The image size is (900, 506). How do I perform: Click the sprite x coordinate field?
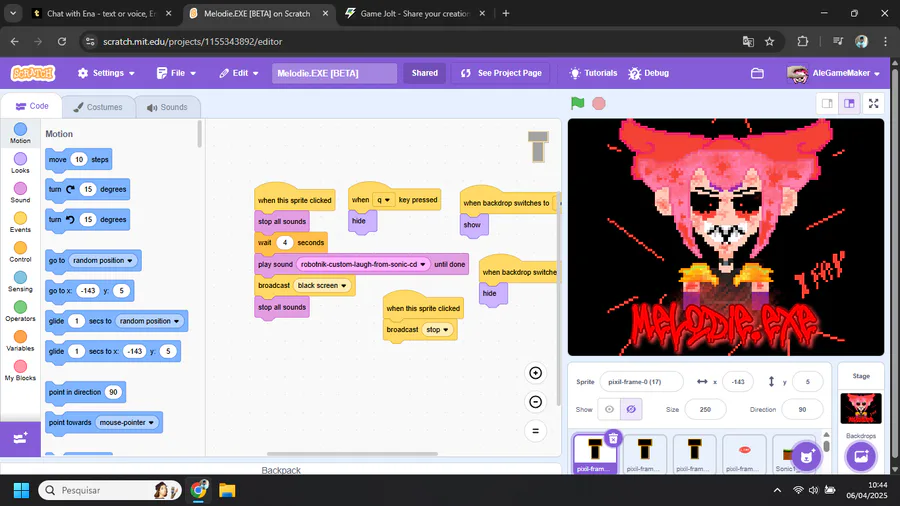(738, 382)
